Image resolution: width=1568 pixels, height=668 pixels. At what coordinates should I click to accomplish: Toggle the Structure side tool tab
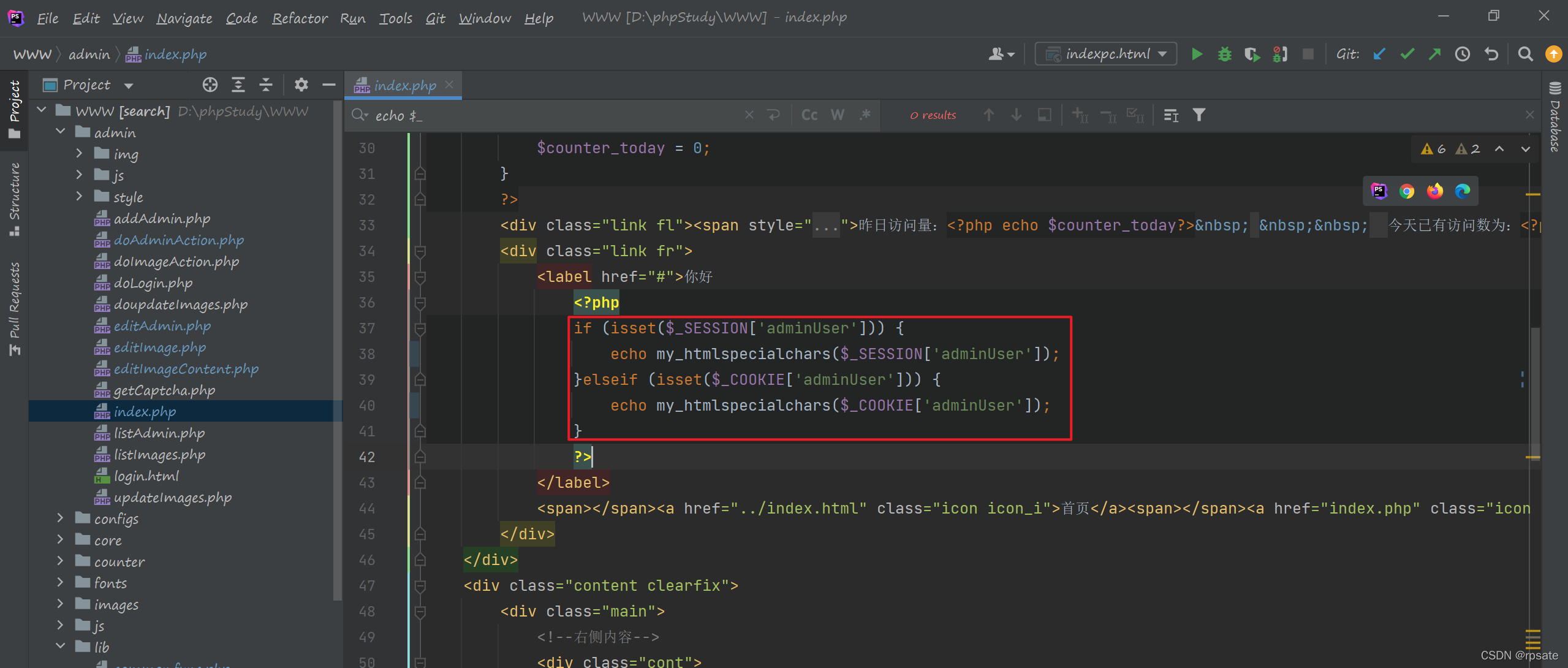pos(14,199)
